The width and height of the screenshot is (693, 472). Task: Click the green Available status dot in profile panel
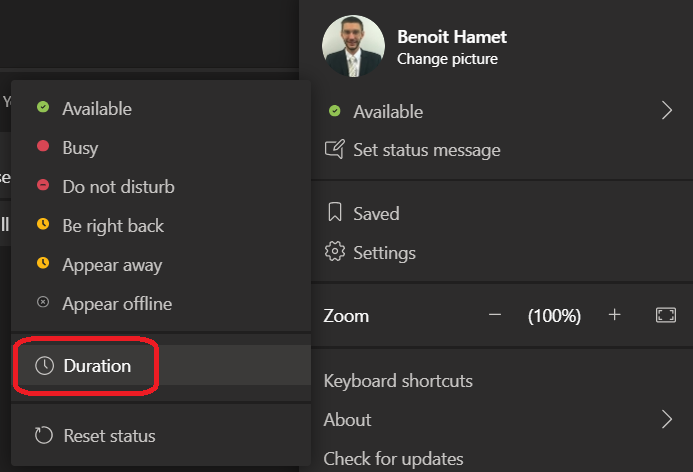[335, 112]
